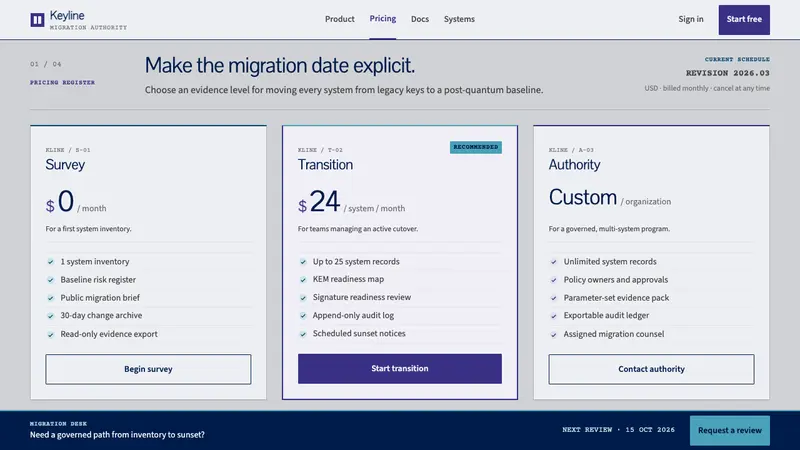Click checkmark icon beside Baseline risk register
800x450 pixels.
click(51, 280)
